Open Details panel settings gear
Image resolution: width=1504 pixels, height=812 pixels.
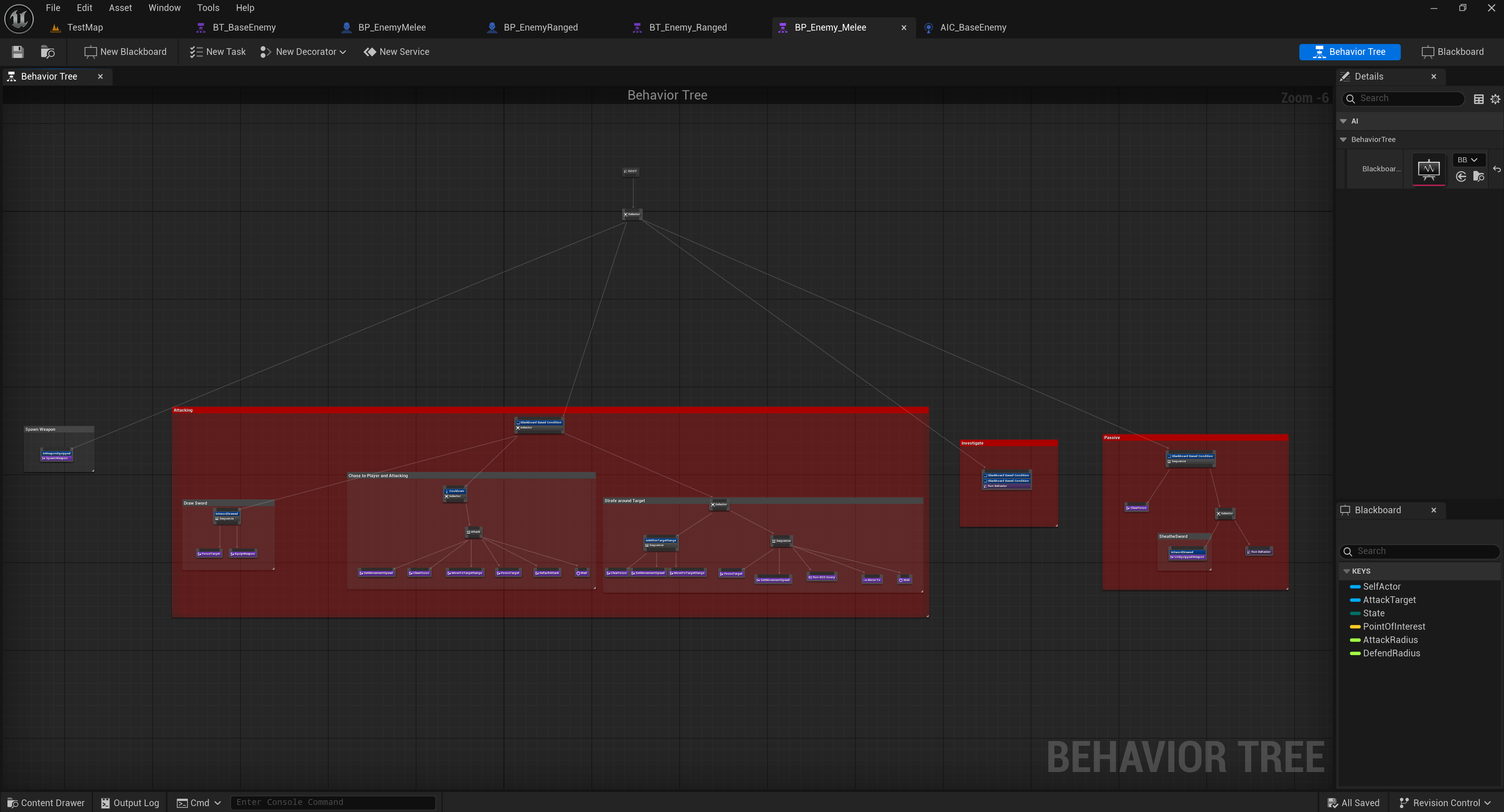tap(1495, 99)
